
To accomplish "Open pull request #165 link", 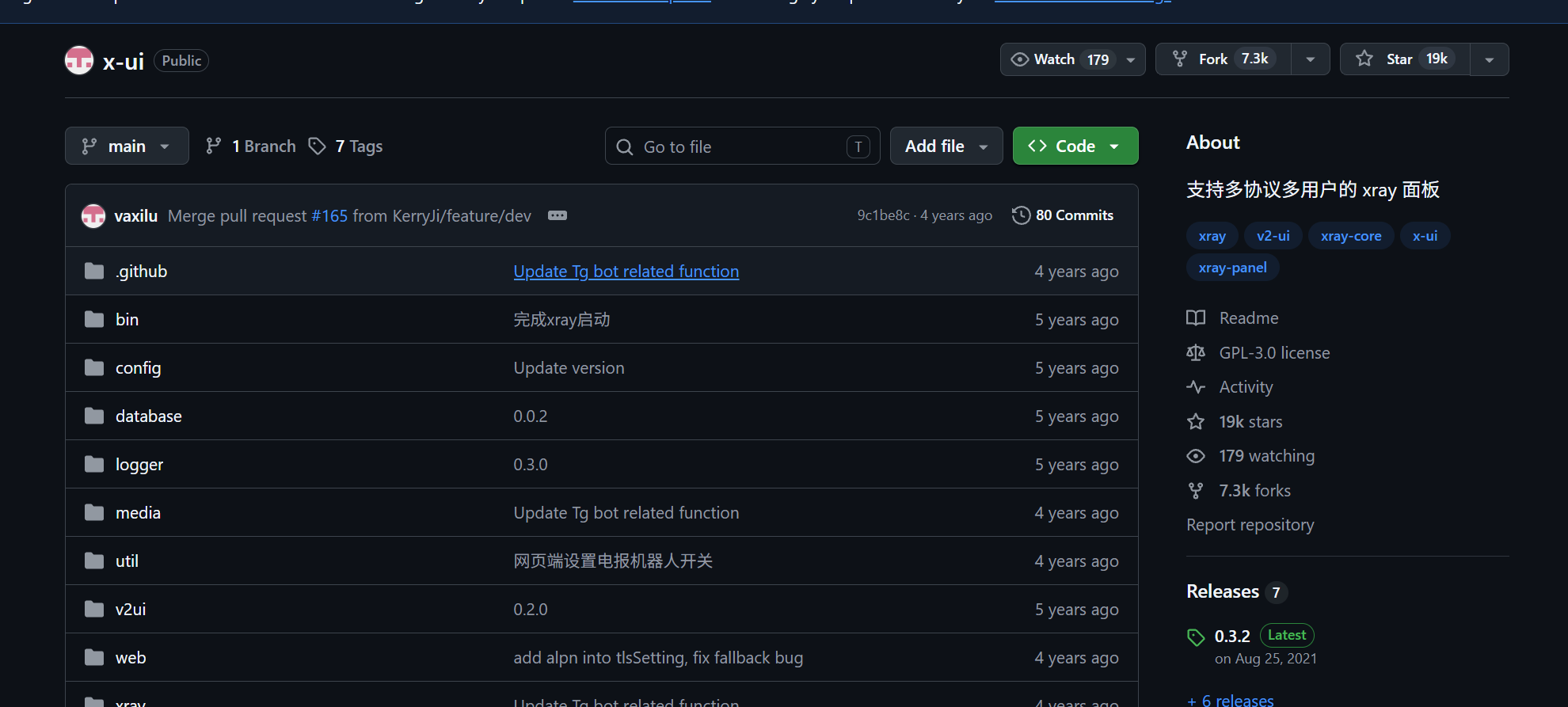I will (x=329, y=216).
